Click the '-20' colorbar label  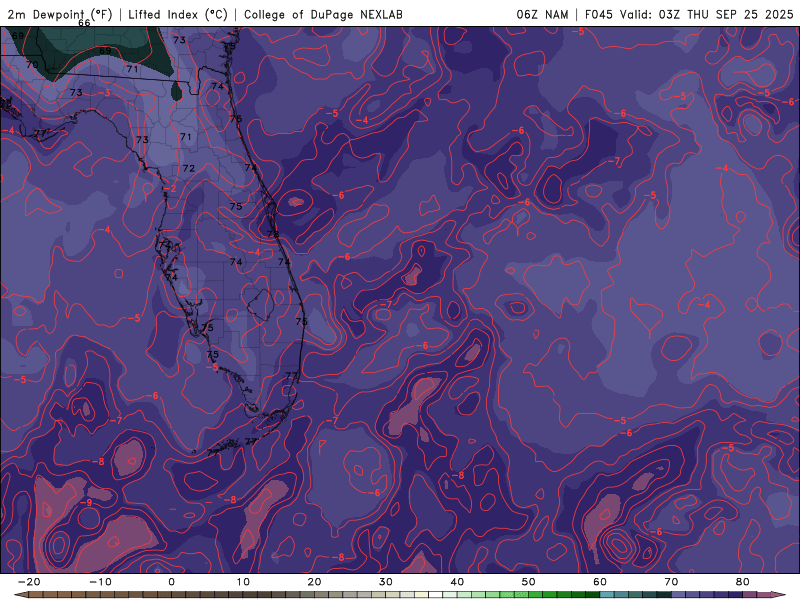click(29, 582)
